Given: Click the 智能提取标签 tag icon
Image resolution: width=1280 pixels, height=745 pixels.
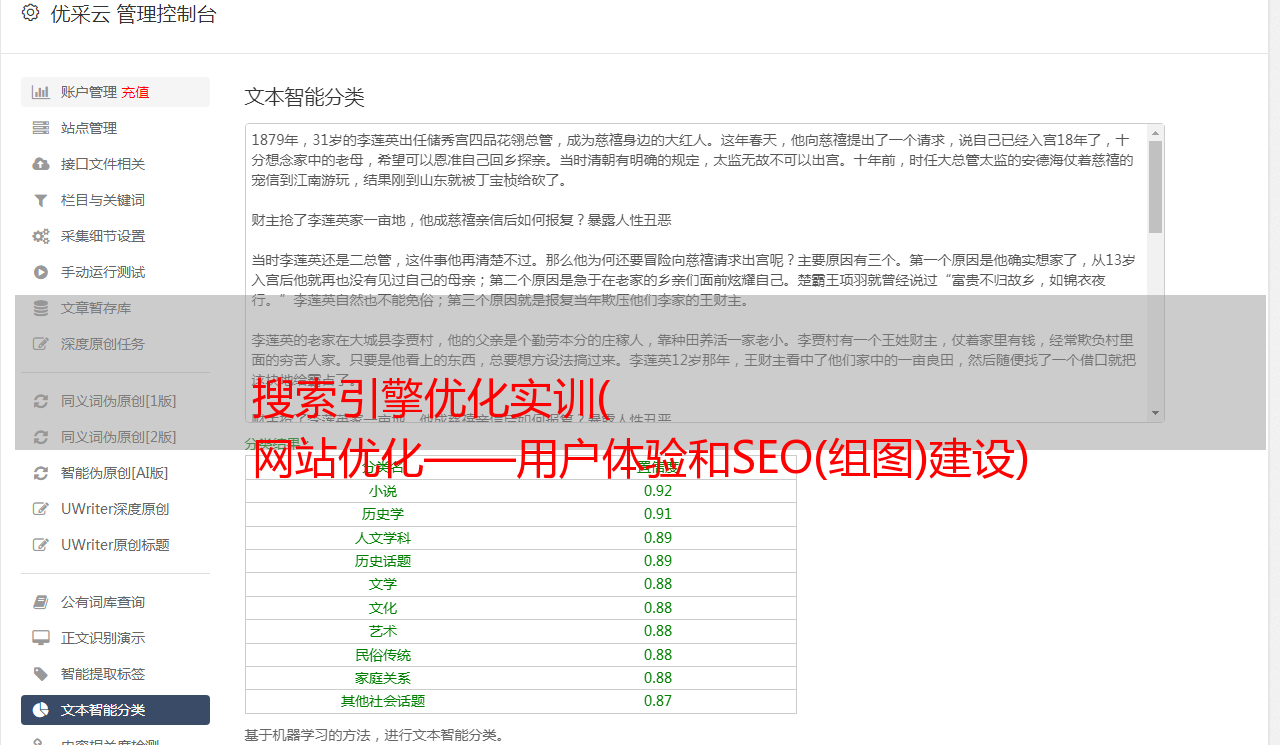Looking at the screenshot, I should pos(41,674).
